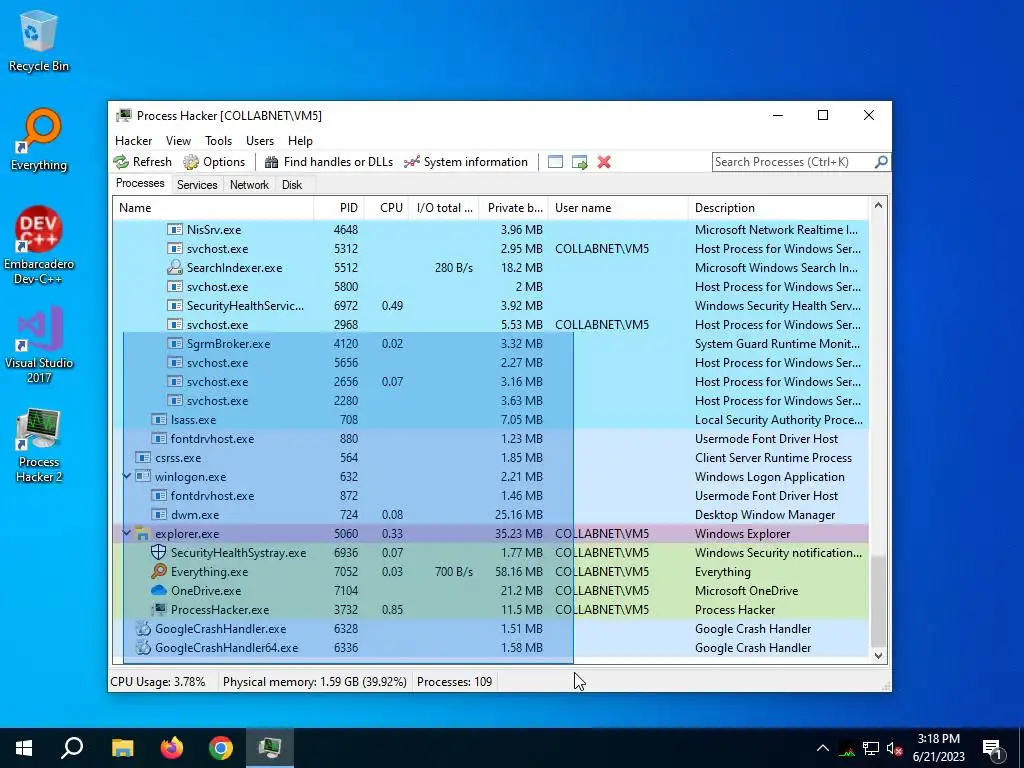
Task: Select the Everything.exe magnifier icon
Action: click(x=158, y=571)
